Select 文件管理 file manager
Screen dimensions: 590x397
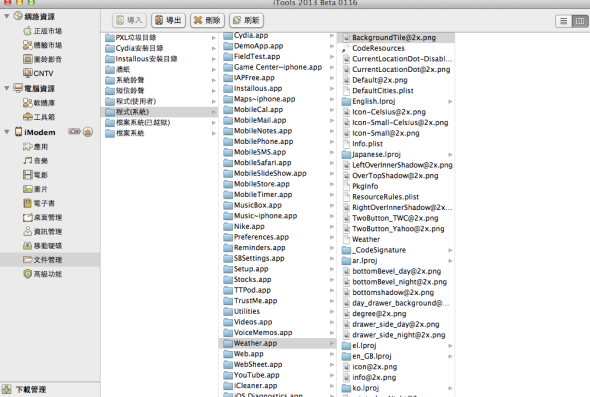50,260
